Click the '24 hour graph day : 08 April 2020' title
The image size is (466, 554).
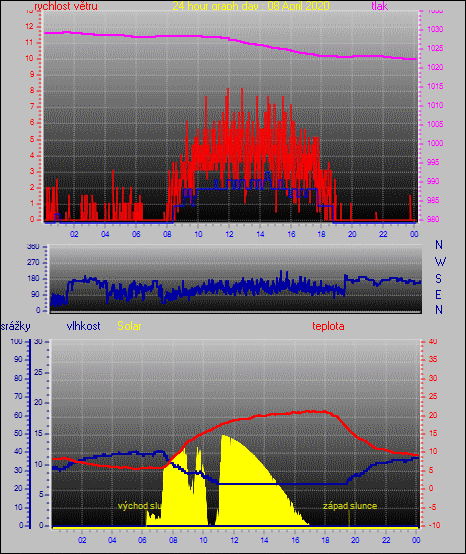pos(251,6)
